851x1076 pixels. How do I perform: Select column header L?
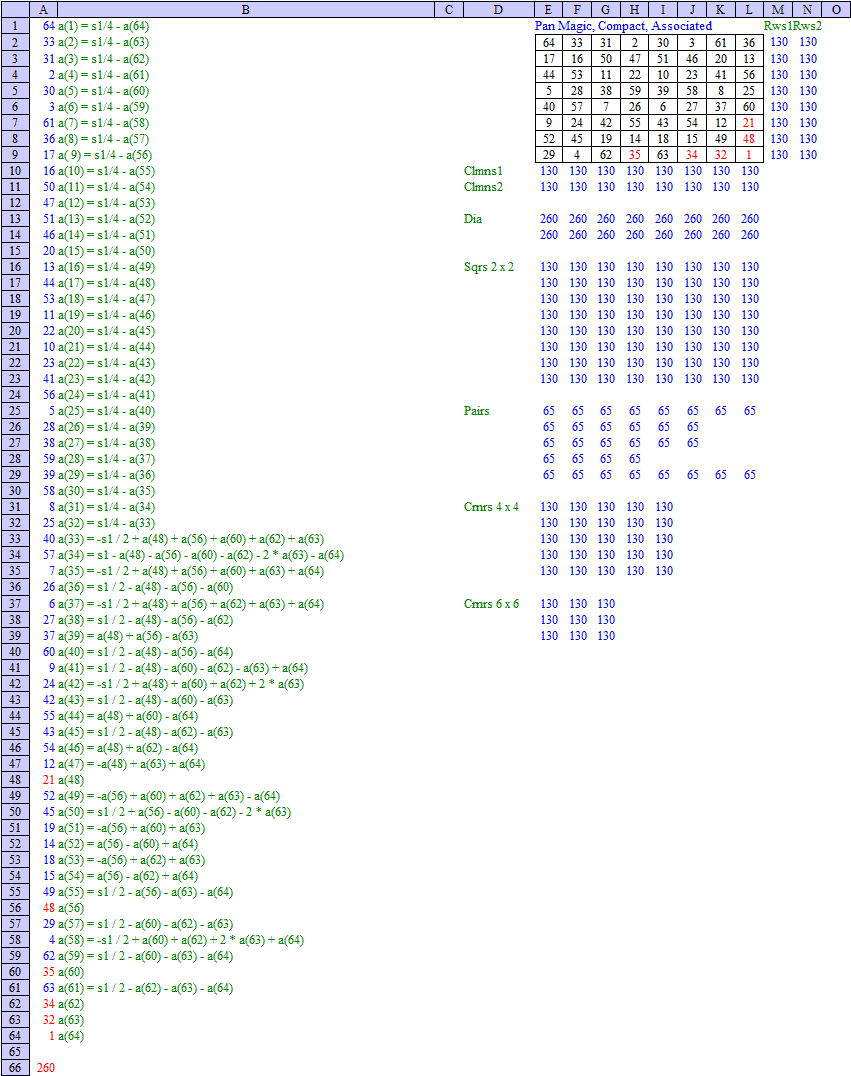(749, 10)
